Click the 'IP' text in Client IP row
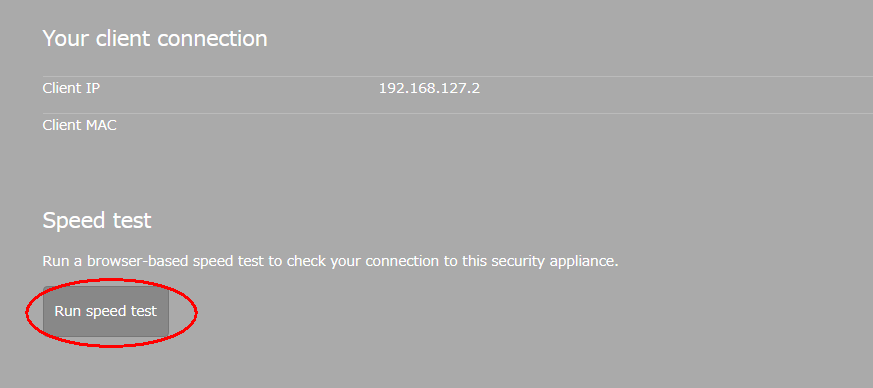The width and height of the screenshot is (873, 388). 93,88
